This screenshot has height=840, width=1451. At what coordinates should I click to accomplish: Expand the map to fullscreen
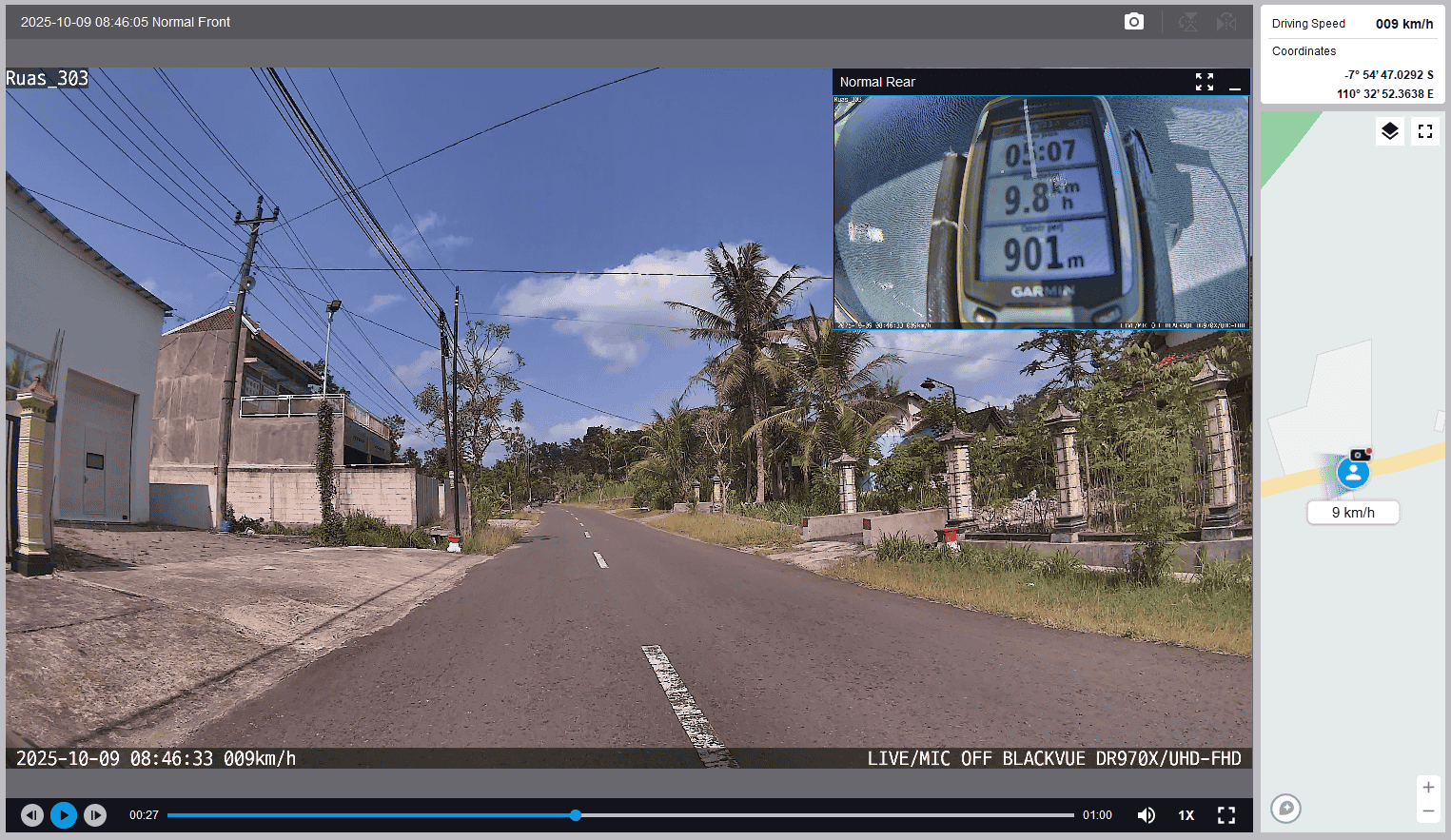1425,131
